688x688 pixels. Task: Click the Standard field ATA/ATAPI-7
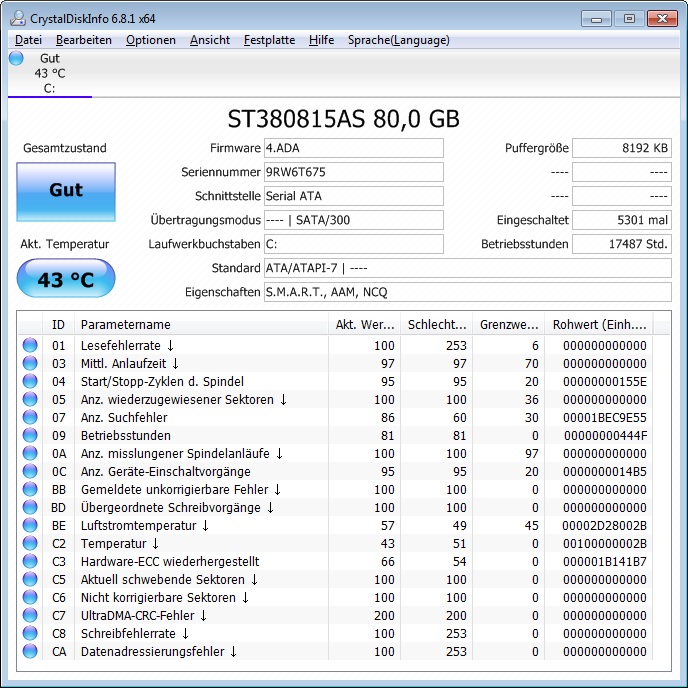468,268
